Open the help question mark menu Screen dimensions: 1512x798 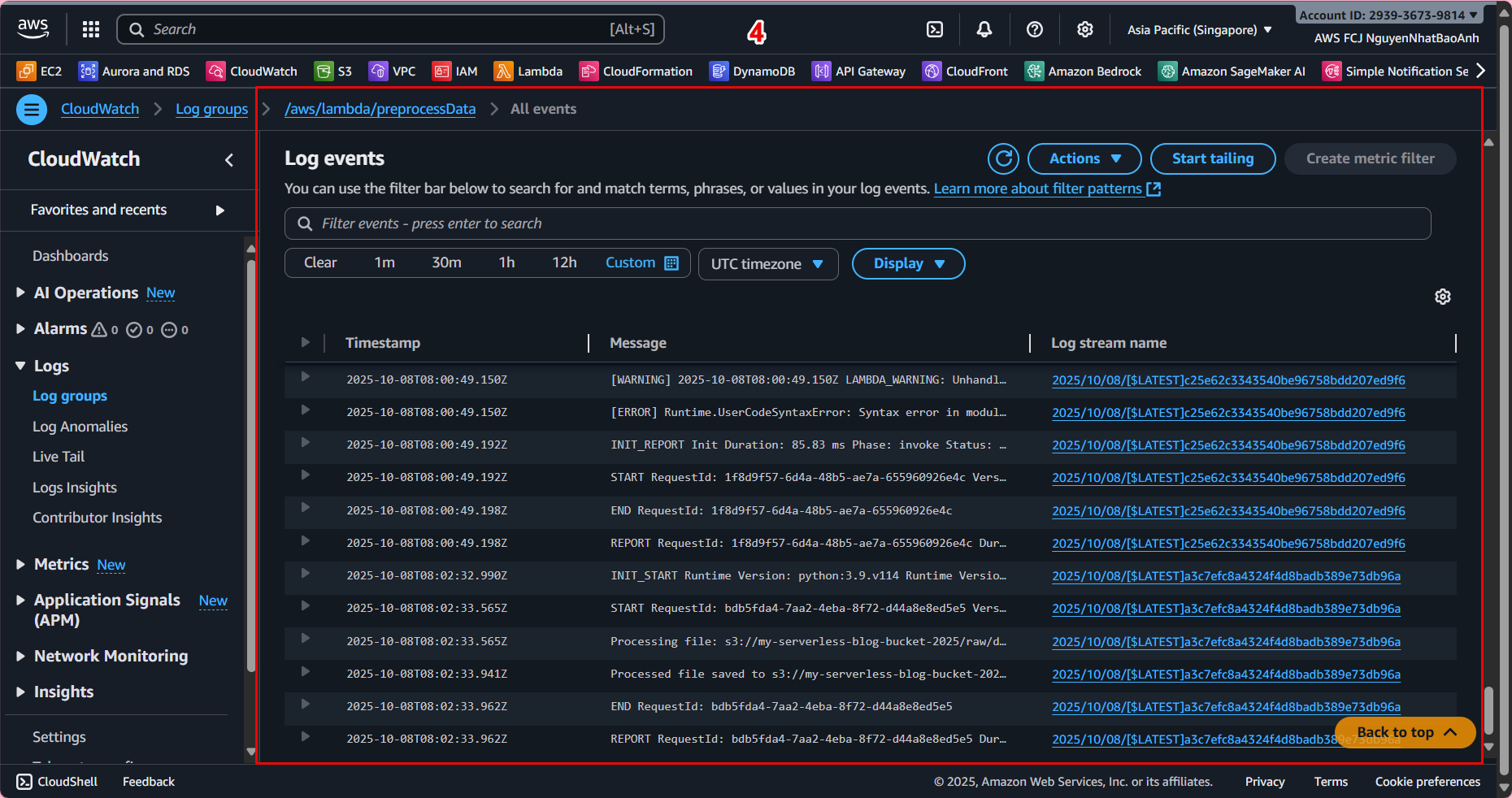click(x=1035, y=29)
